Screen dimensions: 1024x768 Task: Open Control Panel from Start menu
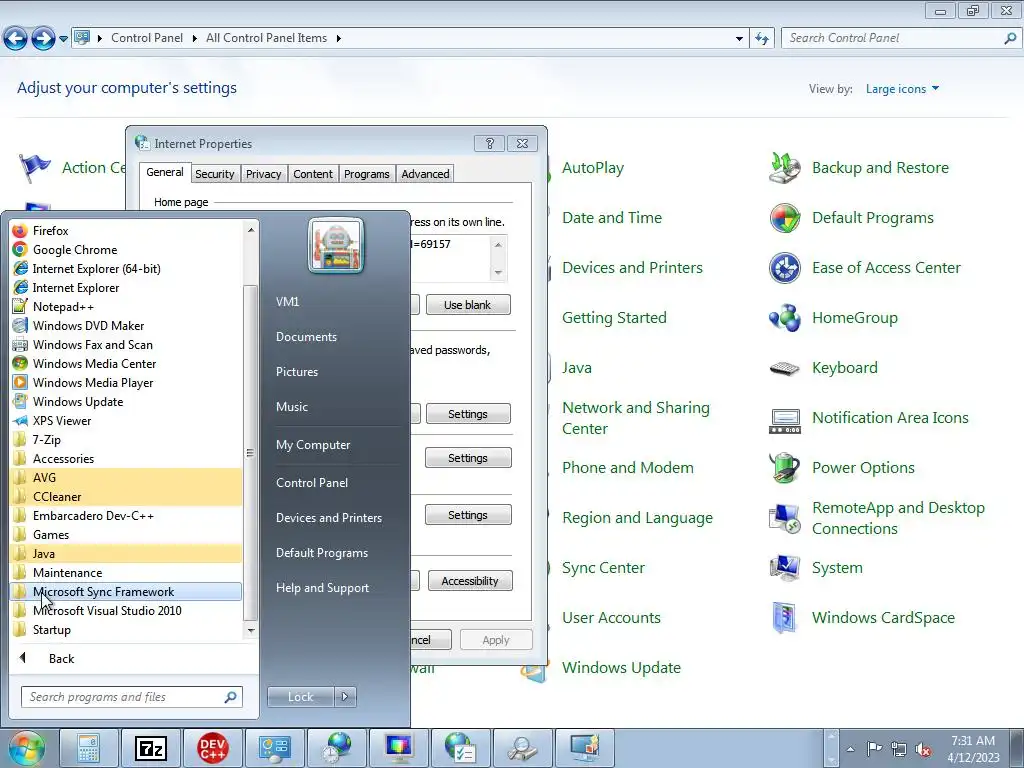tap(312, 483)
